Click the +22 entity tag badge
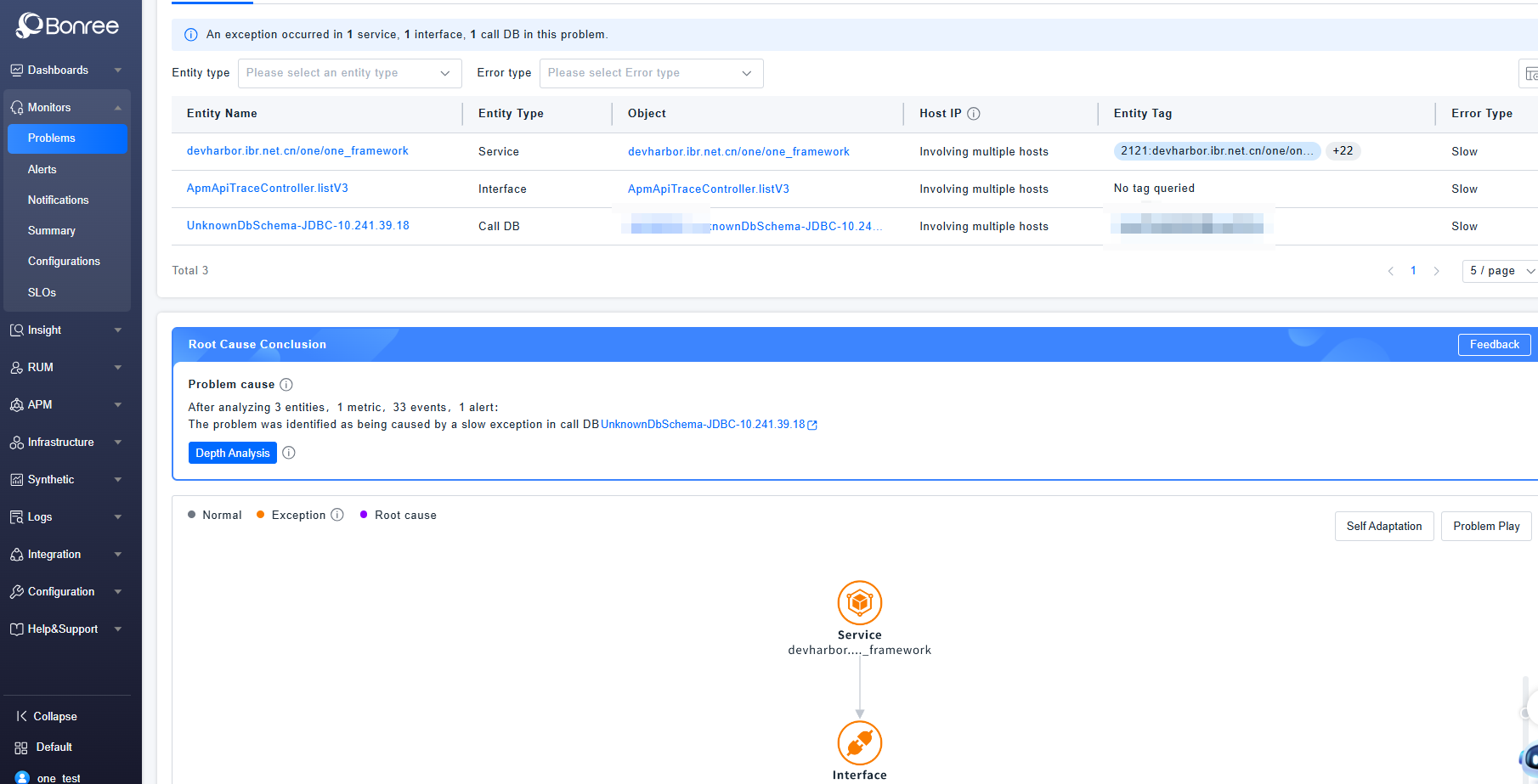Viewport: 1538px width, 784px height. click(1343, 151)
